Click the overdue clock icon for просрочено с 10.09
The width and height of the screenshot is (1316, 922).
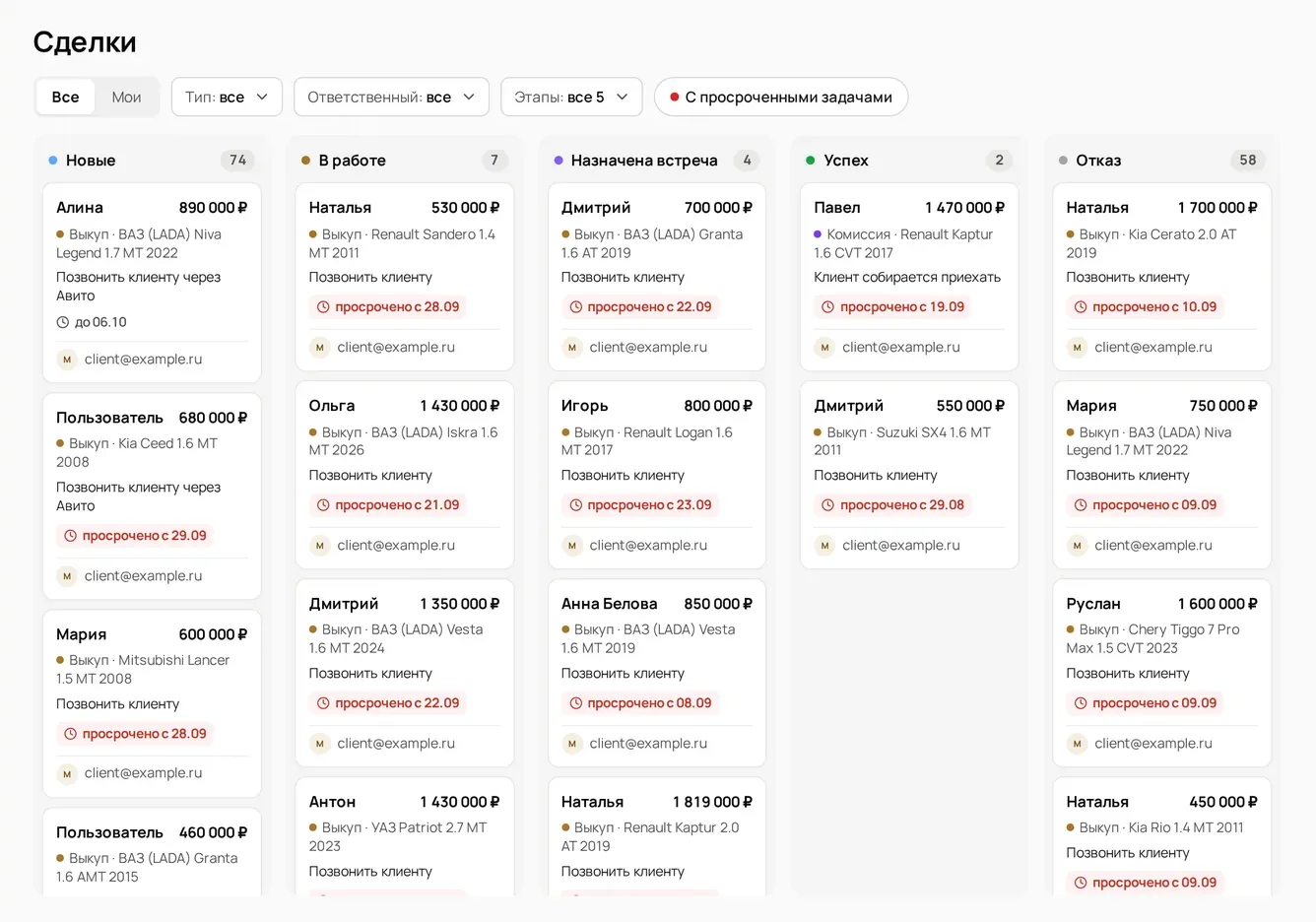[1081, 307]
